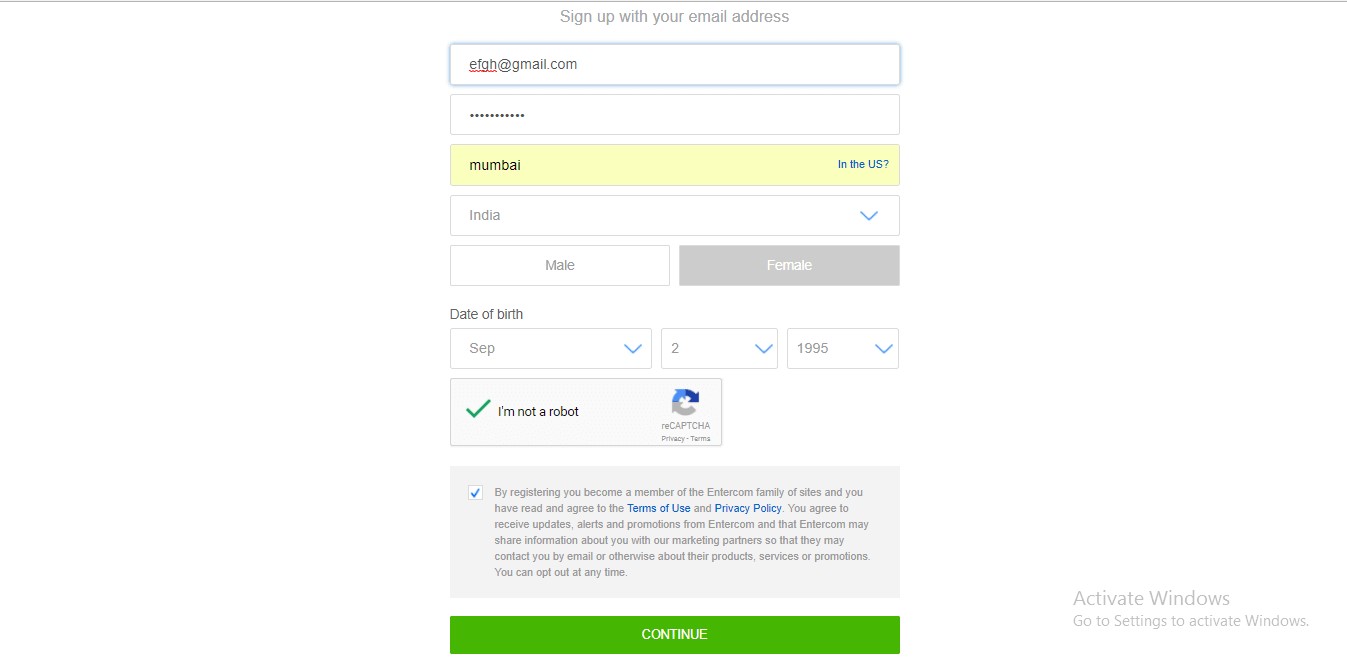The image size is (1347, 662).
Task: Open the Sep birth month dropdown
Action: [x=551, y=348]
